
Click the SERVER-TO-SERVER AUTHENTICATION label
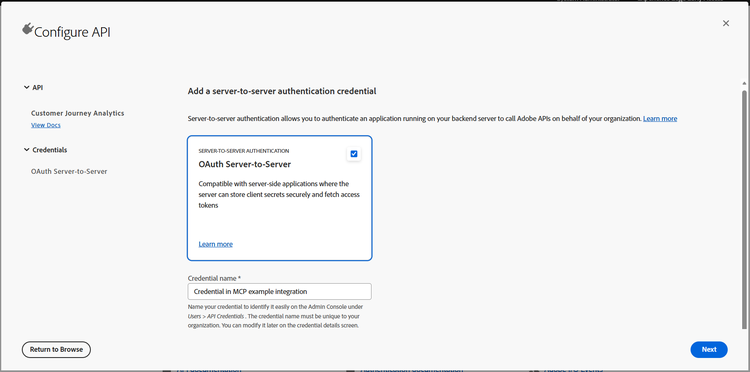pos(244,151)
